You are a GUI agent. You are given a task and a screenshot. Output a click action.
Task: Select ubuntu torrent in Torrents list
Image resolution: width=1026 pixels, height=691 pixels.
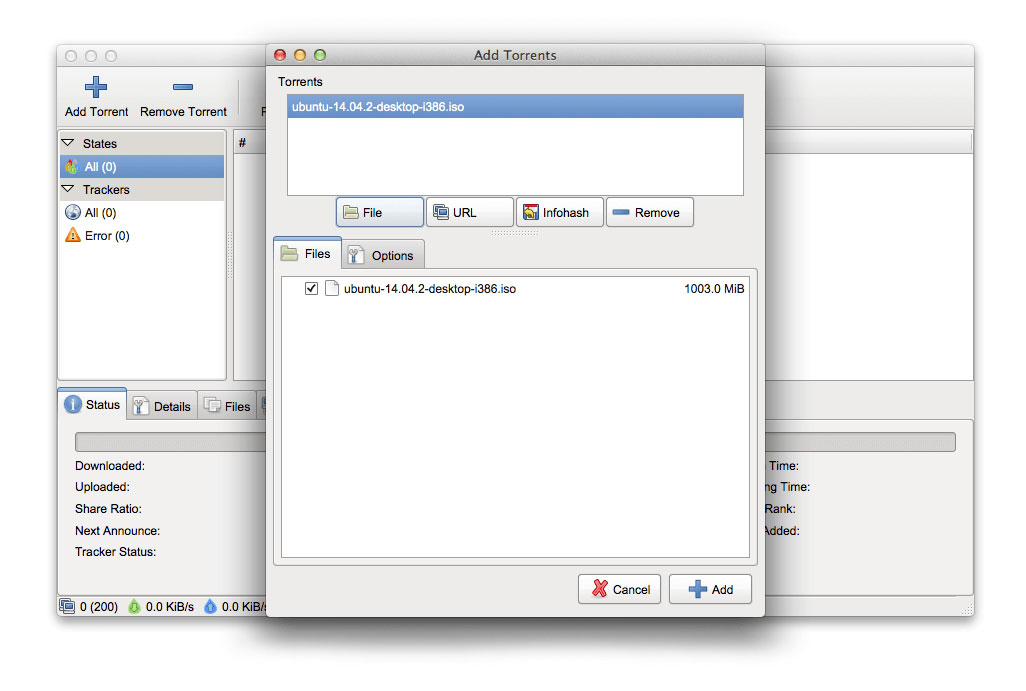(515, 107)
